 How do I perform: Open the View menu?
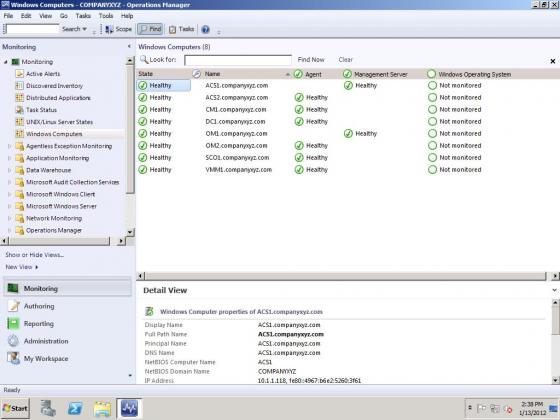(45, 16)
